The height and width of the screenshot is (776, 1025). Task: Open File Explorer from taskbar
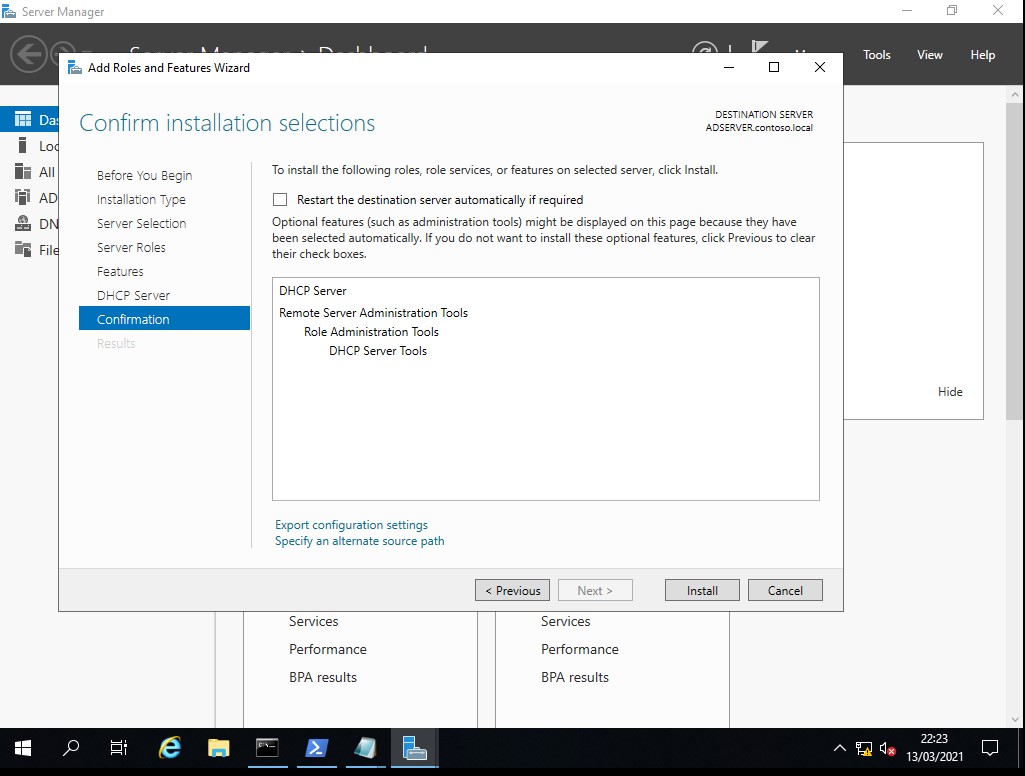(219, 748)
